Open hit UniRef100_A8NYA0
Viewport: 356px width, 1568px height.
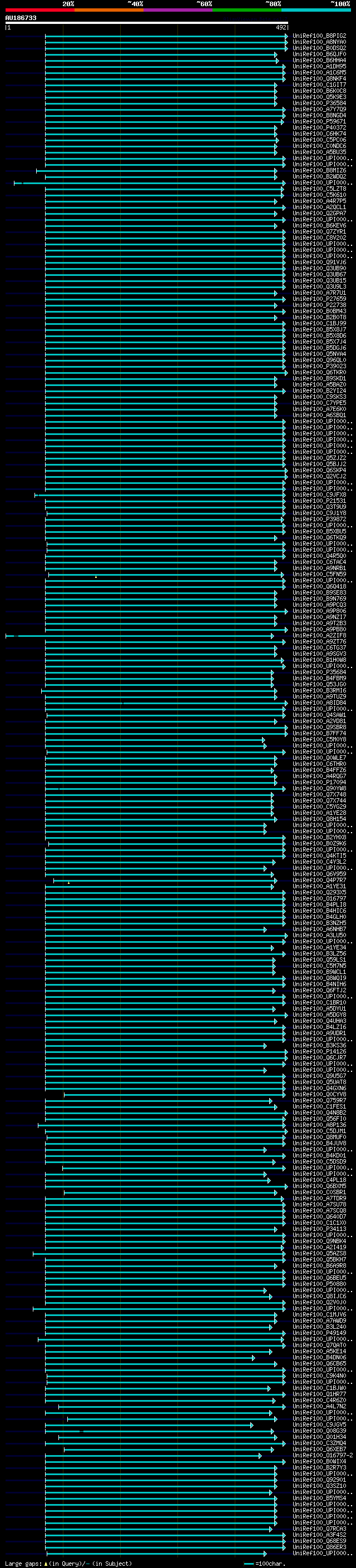[x=319, y=42]
